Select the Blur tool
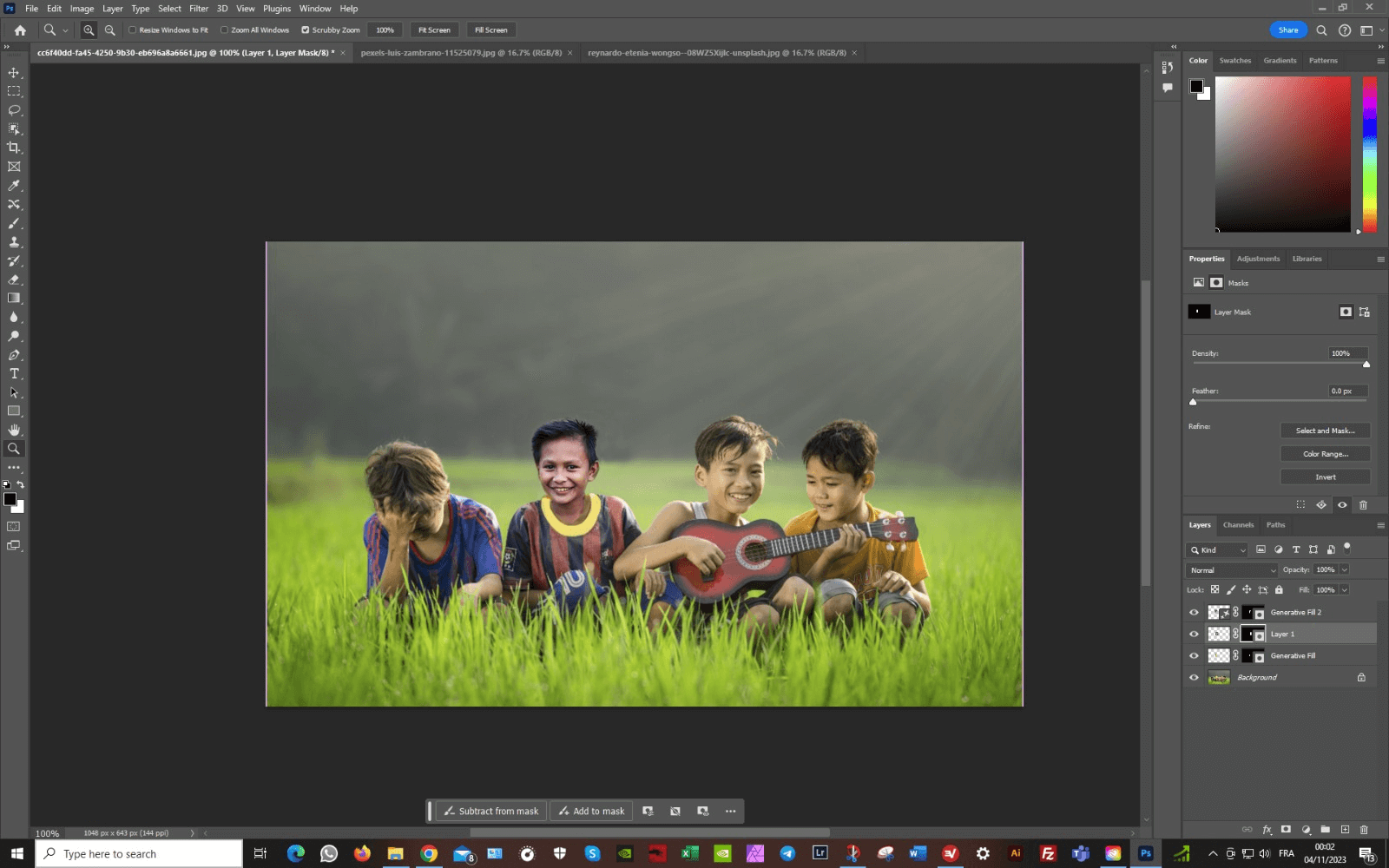 [14, 318]
